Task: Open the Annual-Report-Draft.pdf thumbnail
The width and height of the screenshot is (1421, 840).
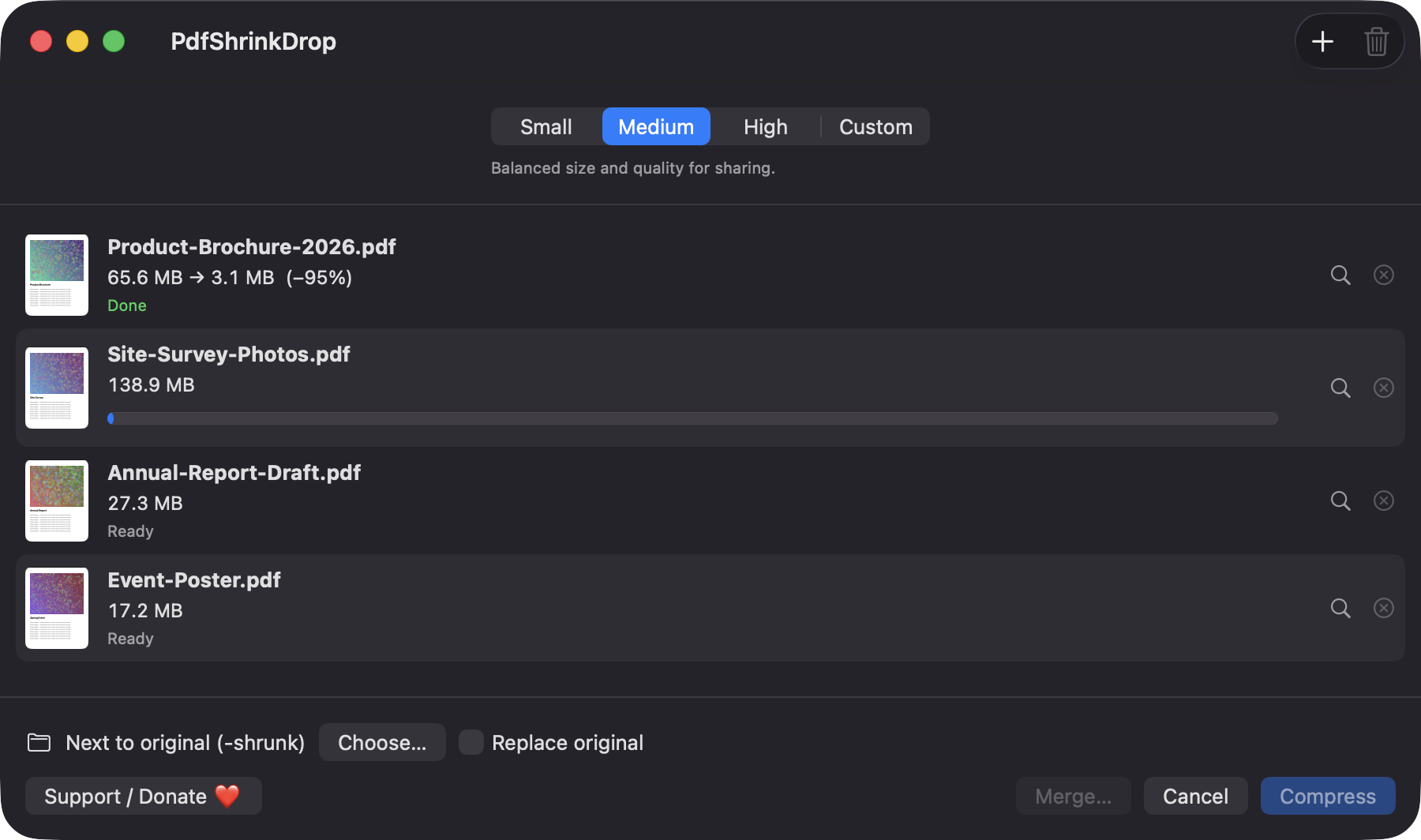Action: pyautogui.click(x=57, y=501)
